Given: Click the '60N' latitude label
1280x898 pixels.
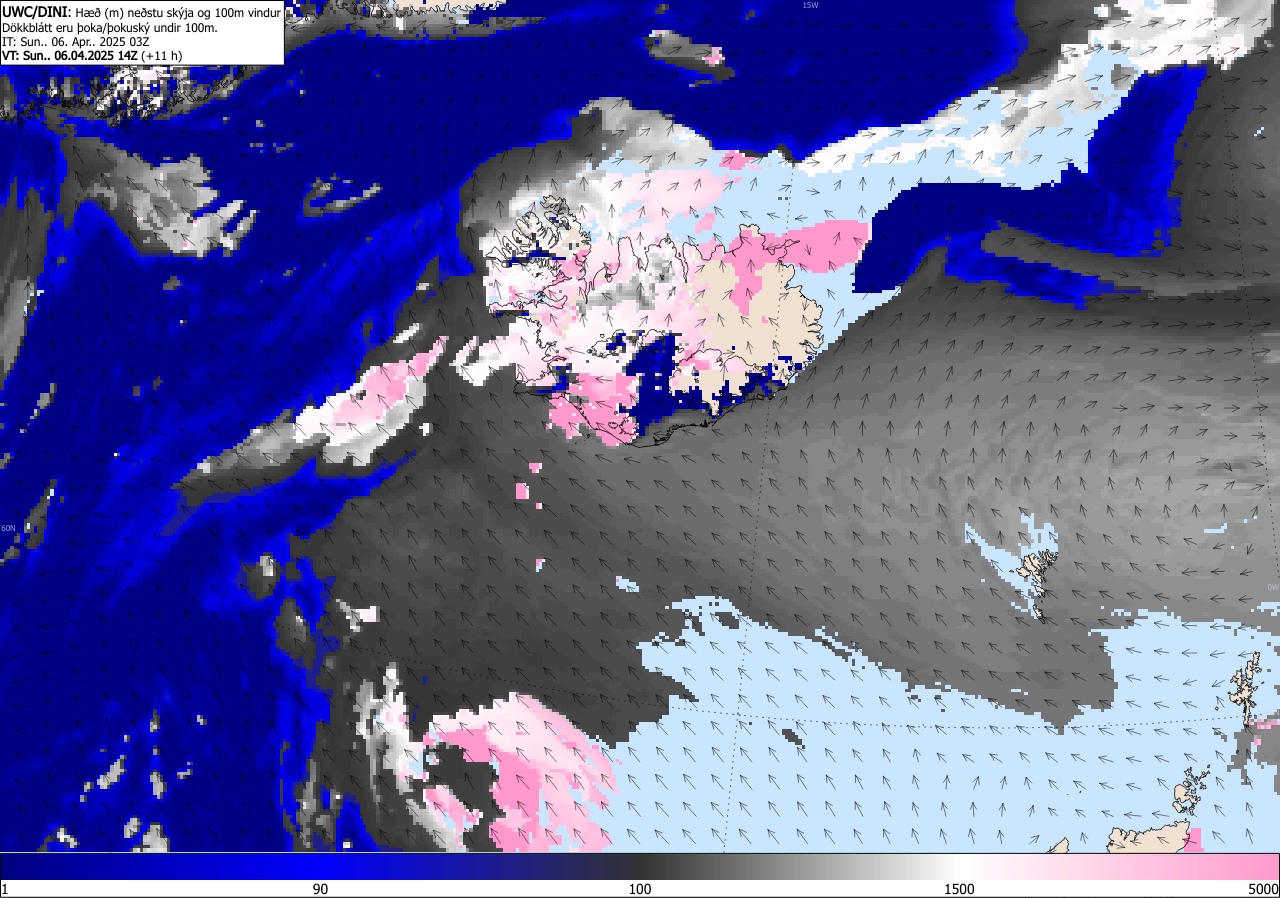Looking at the screenshot, I should [8, 528].
